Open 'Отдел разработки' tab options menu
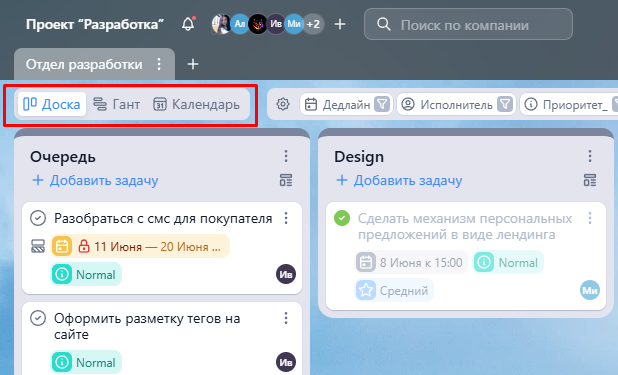Viewport: 618px width, 375px height. pyautogui.click(x=159, y=64)
